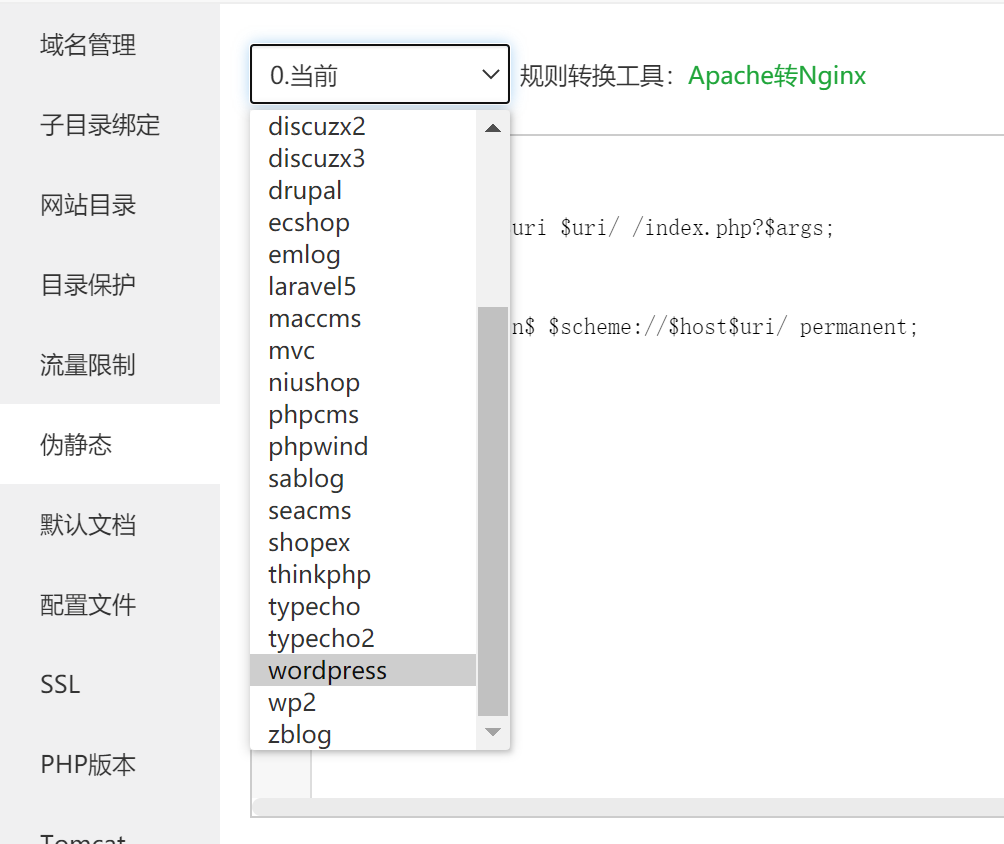Open the 目录保护 tab

(x=88, y=285)
